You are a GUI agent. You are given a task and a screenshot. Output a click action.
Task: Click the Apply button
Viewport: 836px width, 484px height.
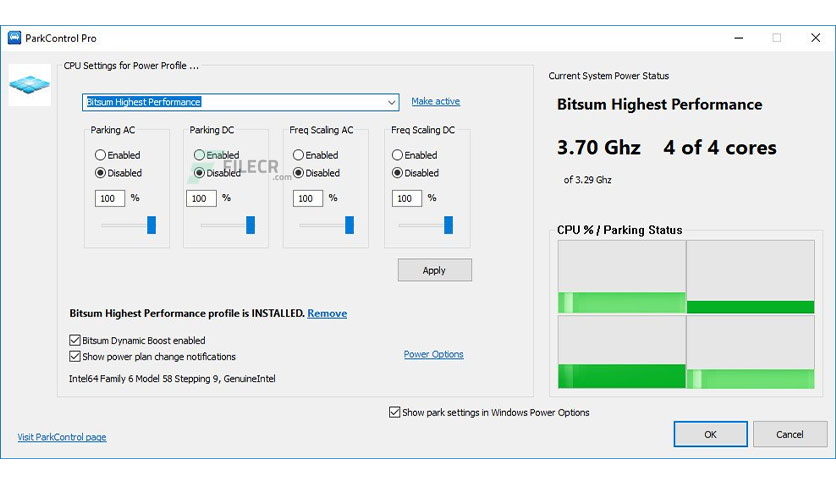[x=435, y=270]
